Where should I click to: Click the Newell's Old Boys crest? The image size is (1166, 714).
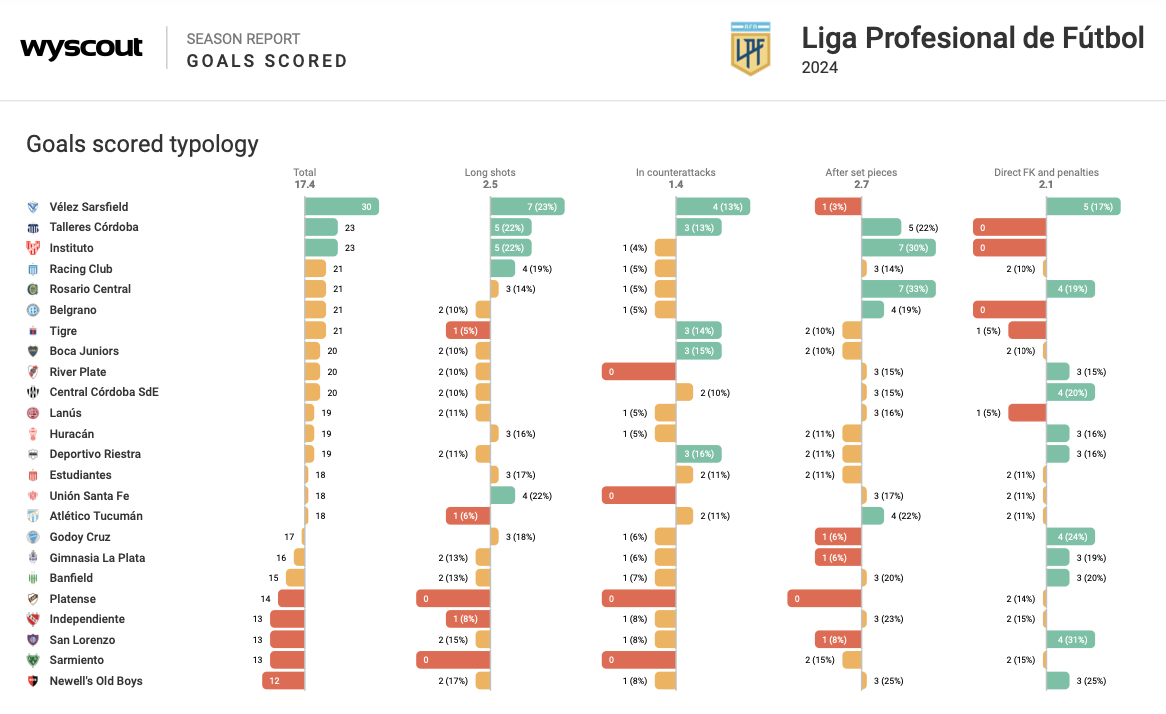tap(33, 681)
